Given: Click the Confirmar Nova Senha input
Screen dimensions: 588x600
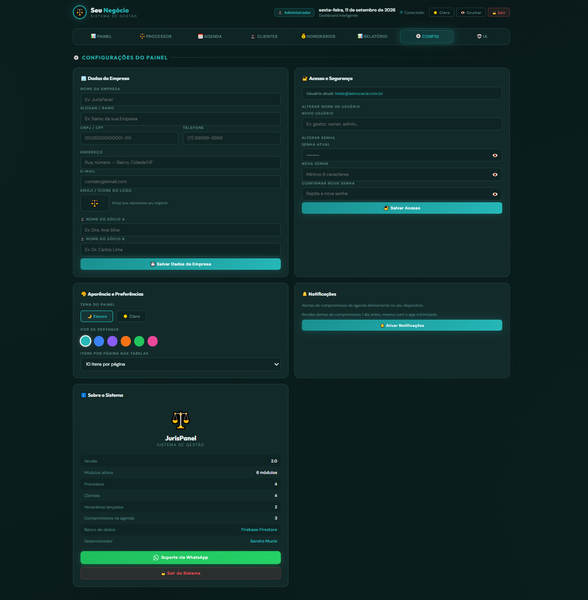Looking at the screenshot, I should (x=402, y=194).
